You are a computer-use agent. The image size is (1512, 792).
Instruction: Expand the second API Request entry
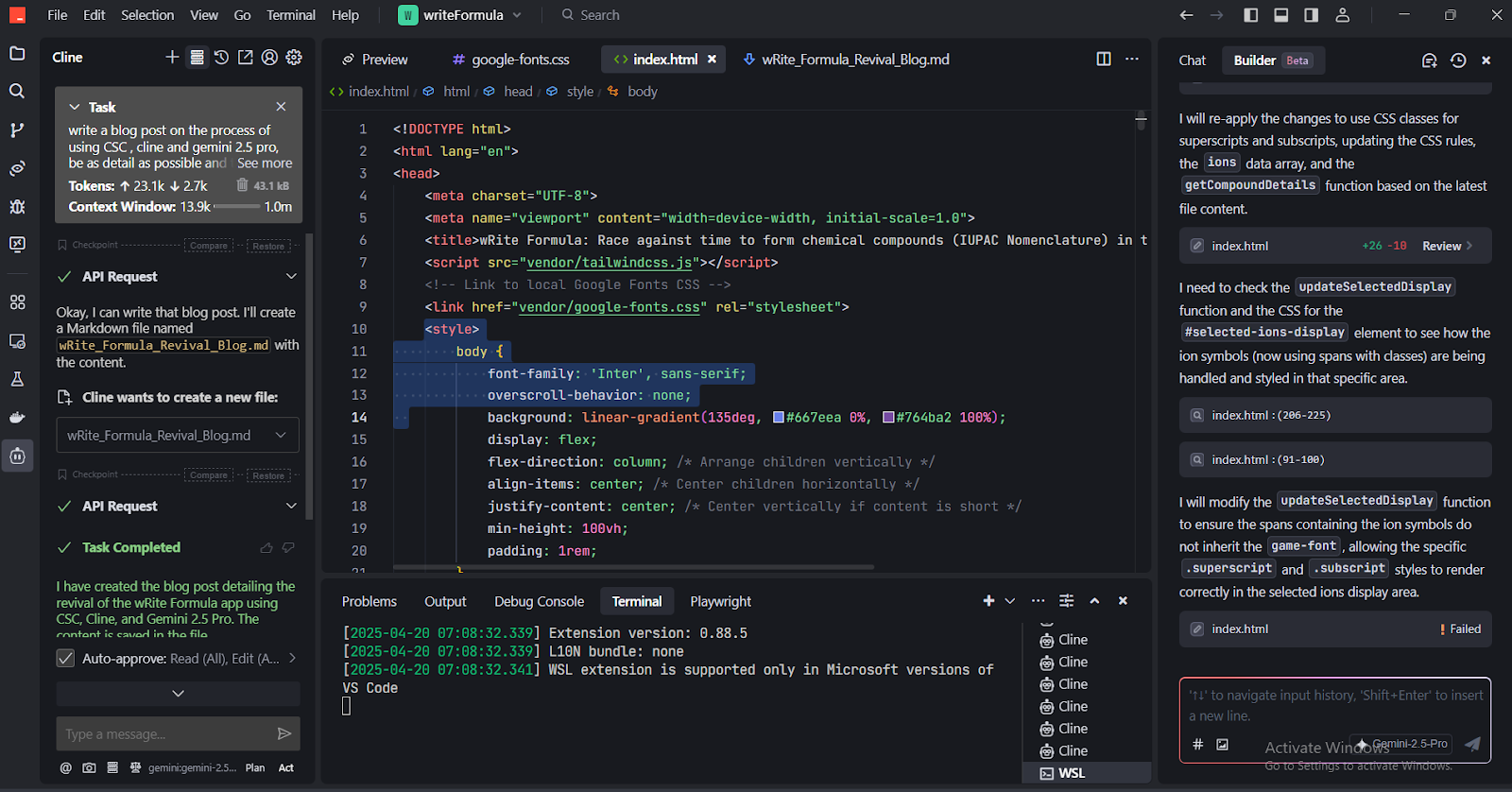(x=291, y=507)
